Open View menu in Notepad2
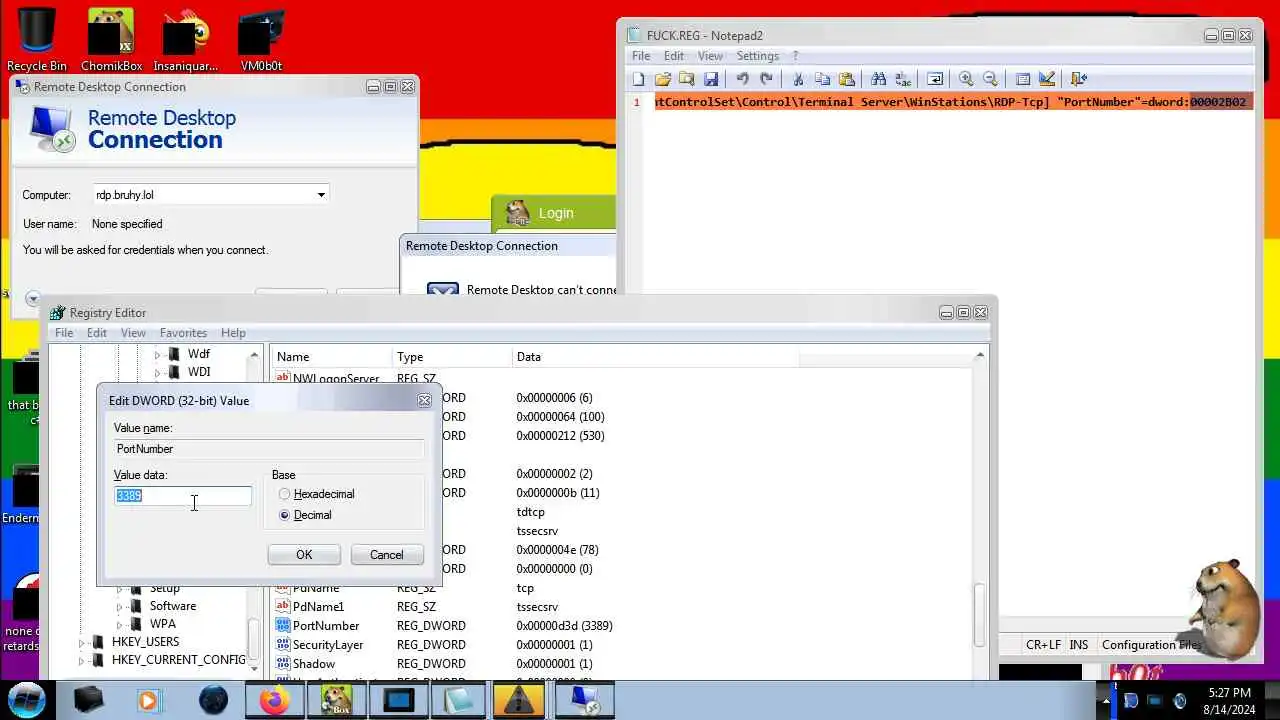 pos(710,56)
